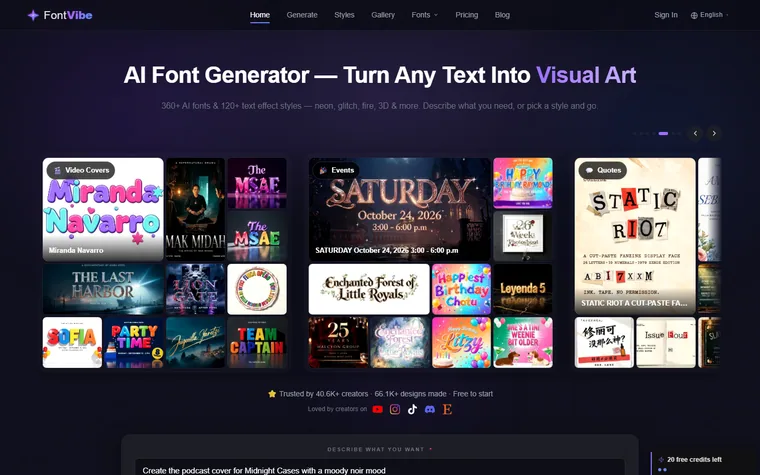The height and width of the screenshot is (475, 760).
Task: Click '20 free credits left' text
Action: (x=694, y=459)
